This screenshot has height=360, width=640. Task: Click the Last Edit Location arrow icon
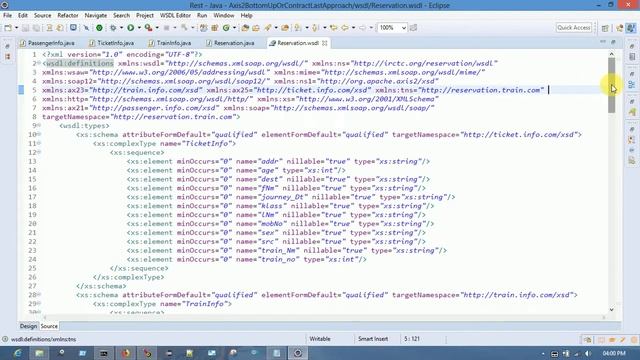pyautogui.click(x=333, y=28)
